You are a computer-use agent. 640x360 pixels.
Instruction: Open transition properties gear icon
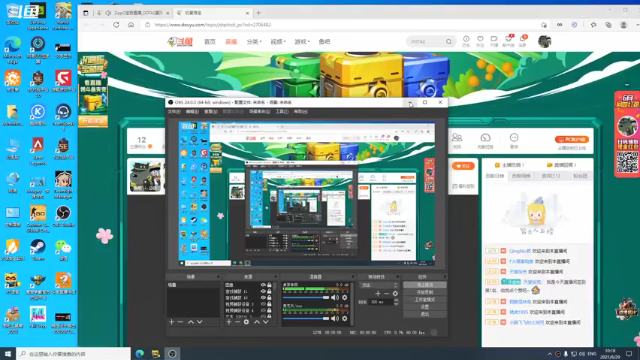pyautogui.click(x=395, y=293)
